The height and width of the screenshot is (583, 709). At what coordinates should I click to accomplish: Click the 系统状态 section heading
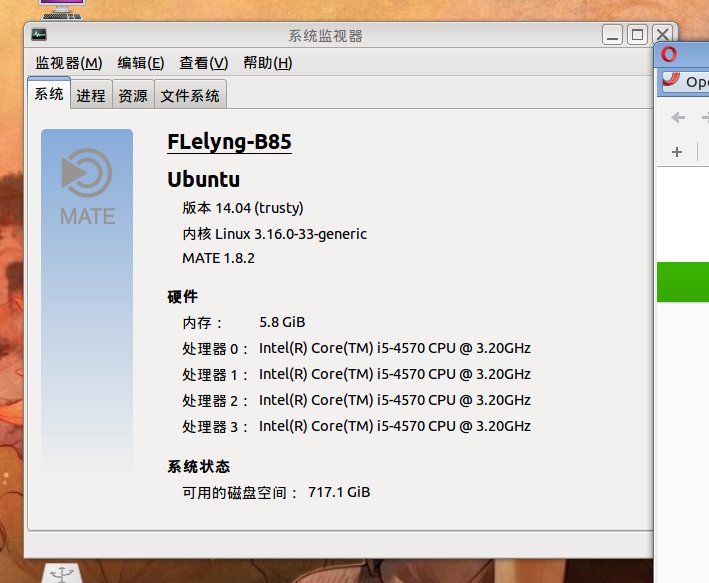click(x=199, y=466)
